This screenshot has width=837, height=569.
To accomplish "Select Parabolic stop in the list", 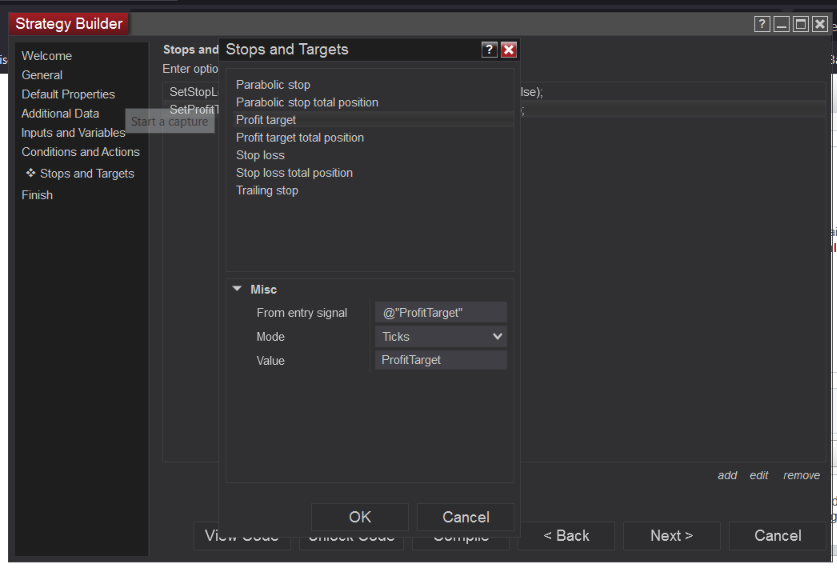I will 273,85.
